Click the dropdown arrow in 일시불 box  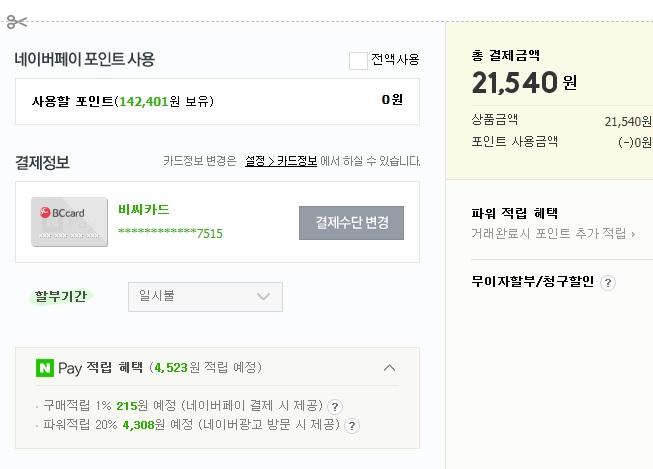[x=264, y=297]
